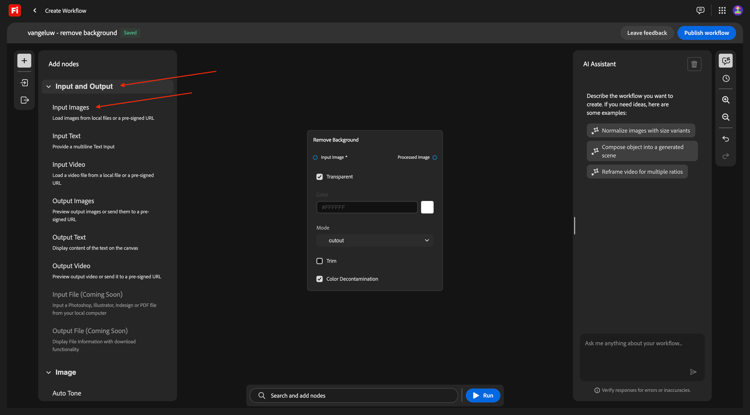Click the search magnifier icon in node bar
The height and width of the screenshot is (415, 750).
[x=262, y=395]
